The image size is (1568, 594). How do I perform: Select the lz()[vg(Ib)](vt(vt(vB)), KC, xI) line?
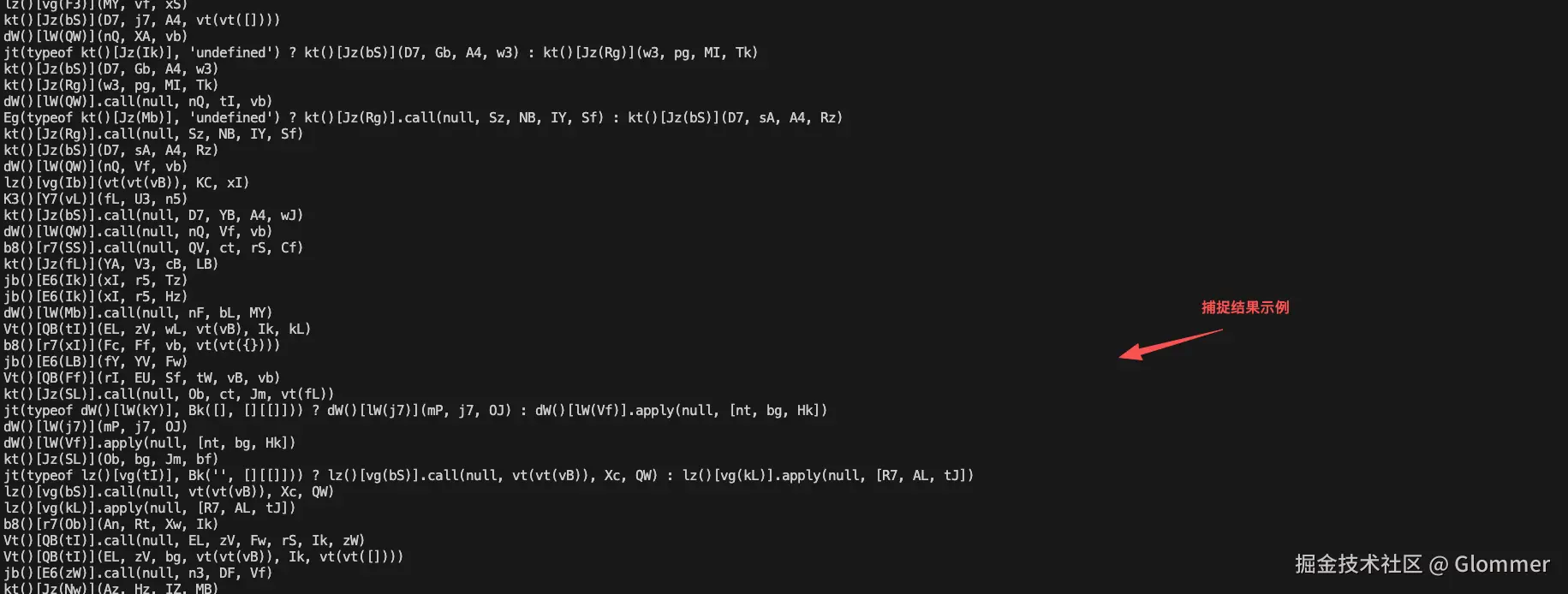(126, 182)
